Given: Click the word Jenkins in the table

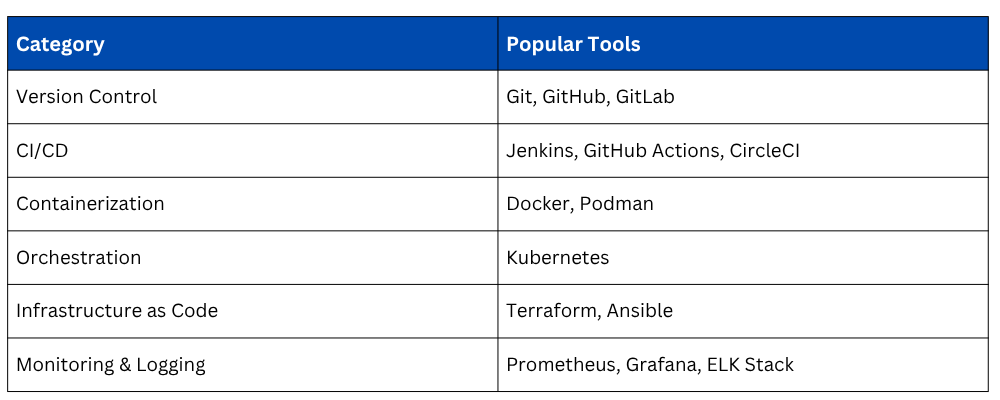Looking at the screenshot, I should (x=539, y=151).
